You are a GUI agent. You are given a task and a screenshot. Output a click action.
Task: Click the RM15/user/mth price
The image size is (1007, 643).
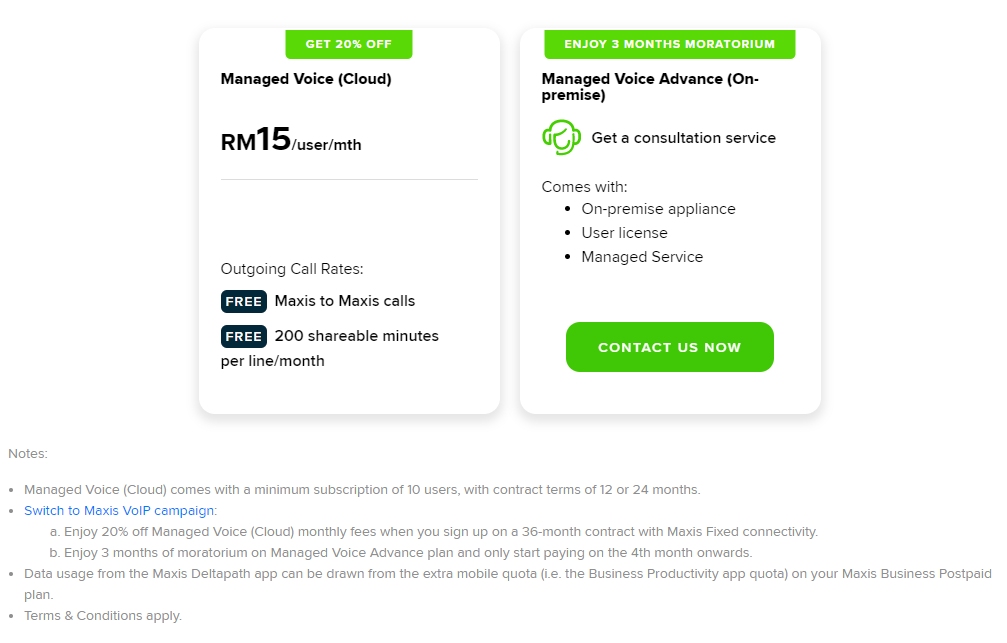(291, 141)
